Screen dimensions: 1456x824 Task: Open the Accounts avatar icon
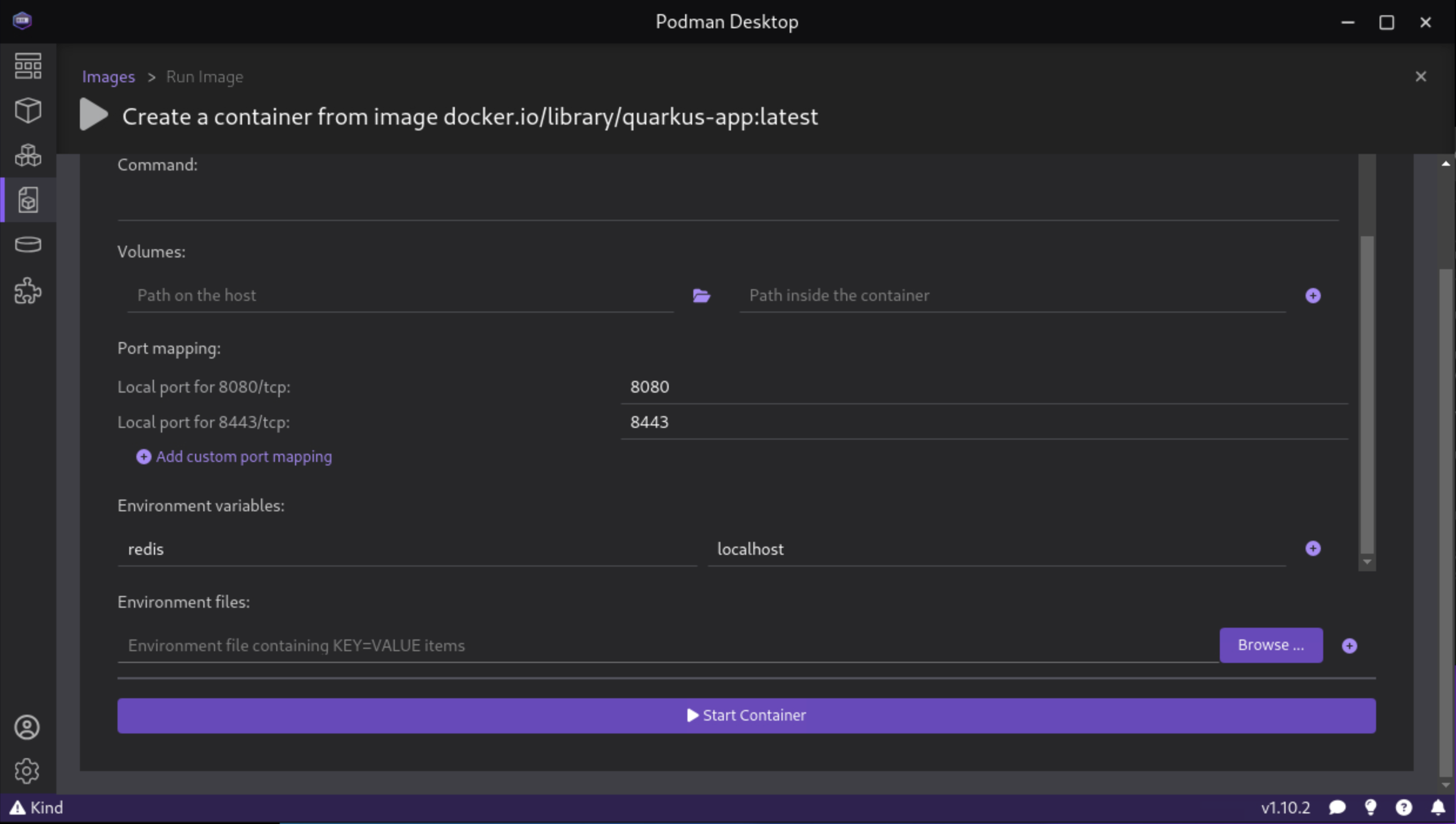[x=26, y=727]
